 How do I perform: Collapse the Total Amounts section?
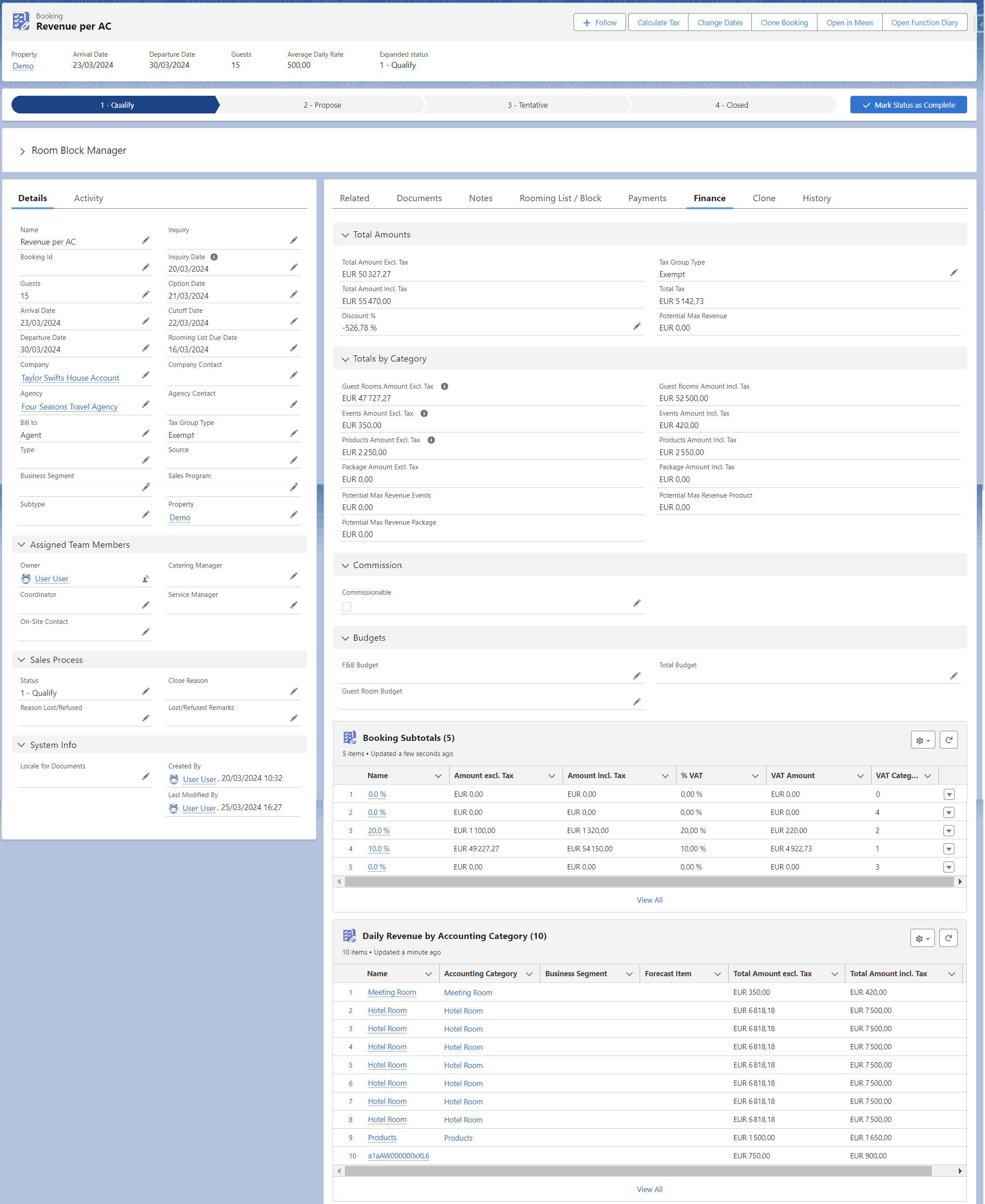coord(345,235)
